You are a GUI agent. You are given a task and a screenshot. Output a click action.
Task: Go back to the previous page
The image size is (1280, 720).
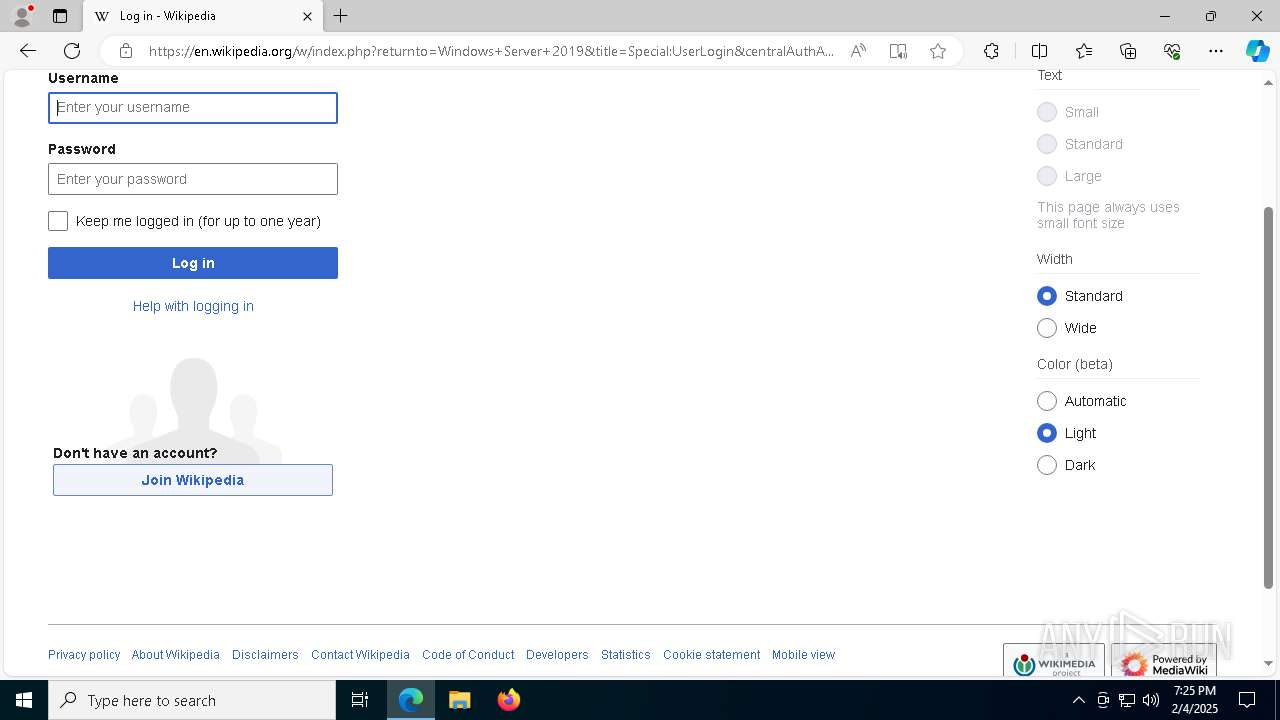[28, 51]
